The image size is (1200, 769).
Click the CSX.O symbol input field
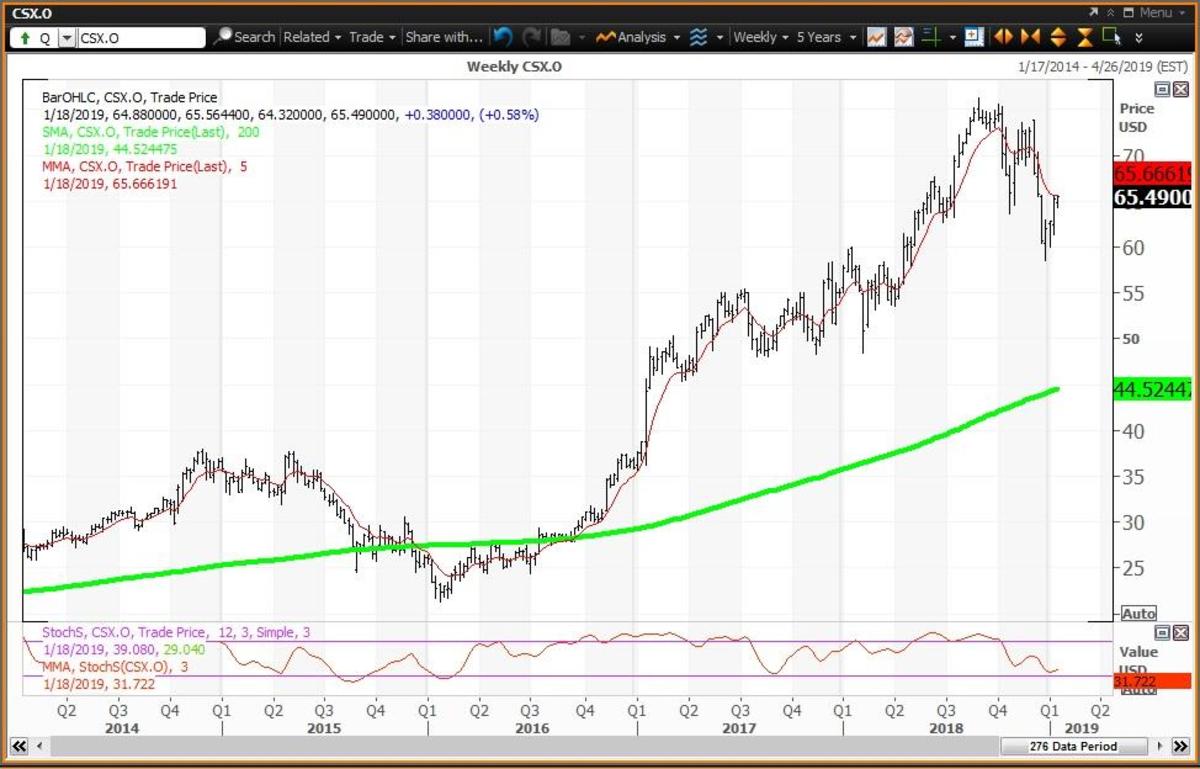[140, 38]
